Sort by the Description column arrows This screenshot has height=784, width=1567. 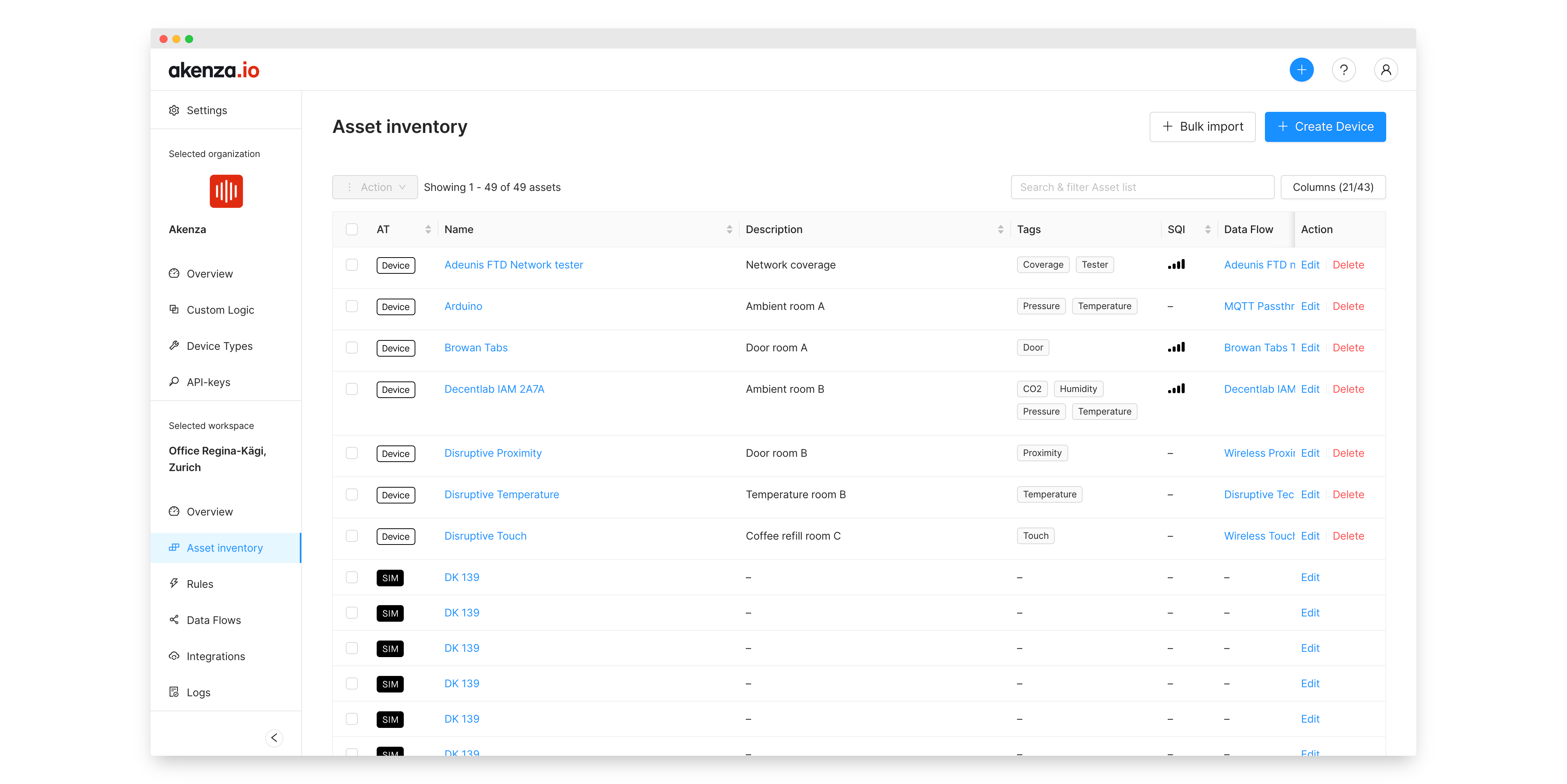click(x=1001, y=229)
